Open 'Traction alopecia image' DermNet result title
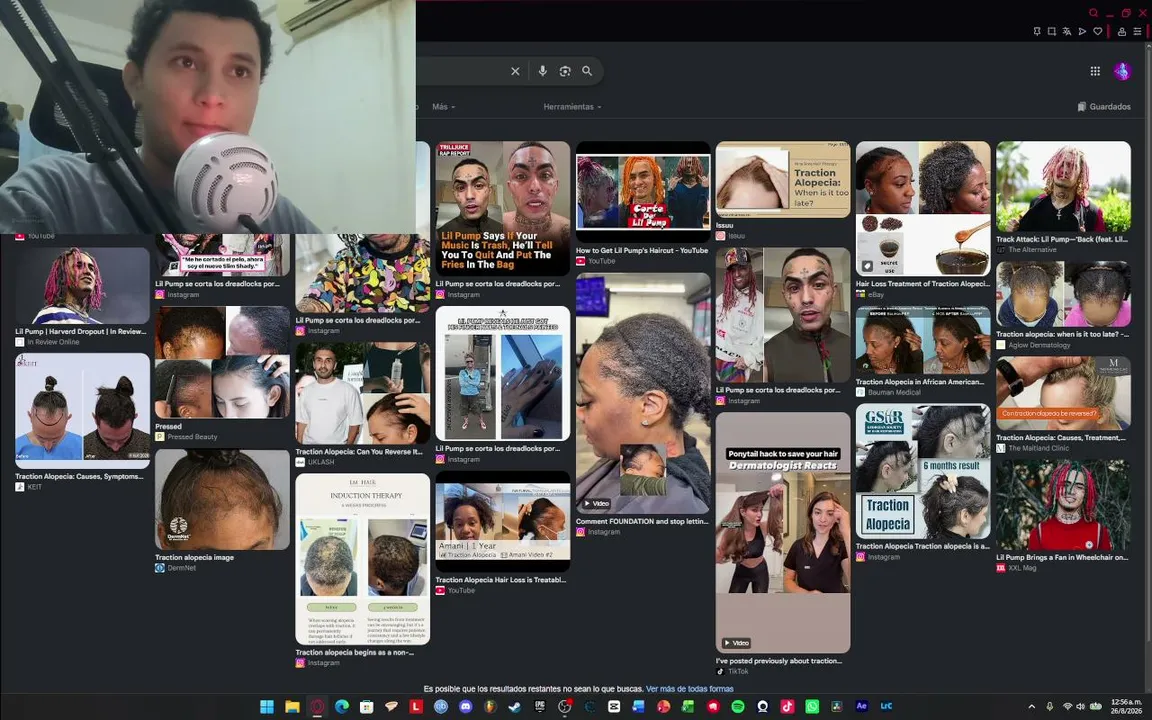1152x720 pixels. point(195,558)
